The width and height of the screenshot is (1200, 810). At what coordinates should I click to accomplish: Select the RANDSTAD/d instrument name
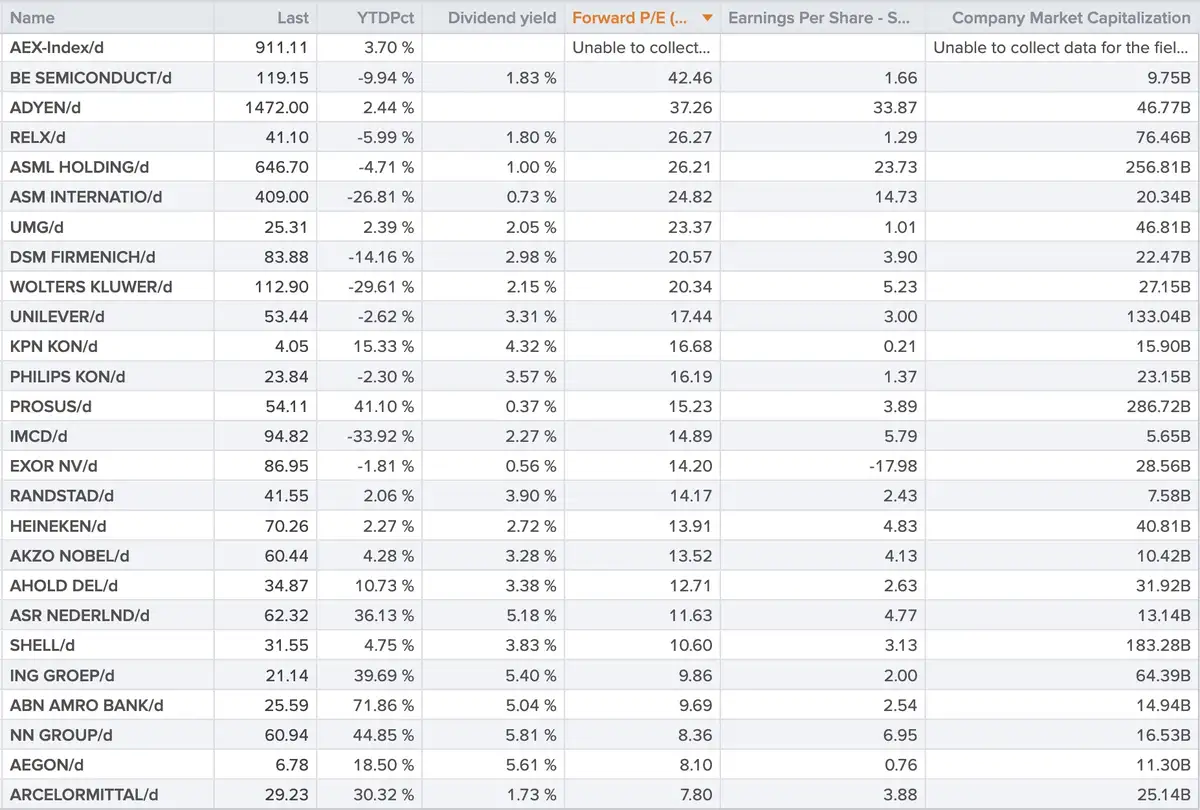pyautogui.click(x=62, y=497)
